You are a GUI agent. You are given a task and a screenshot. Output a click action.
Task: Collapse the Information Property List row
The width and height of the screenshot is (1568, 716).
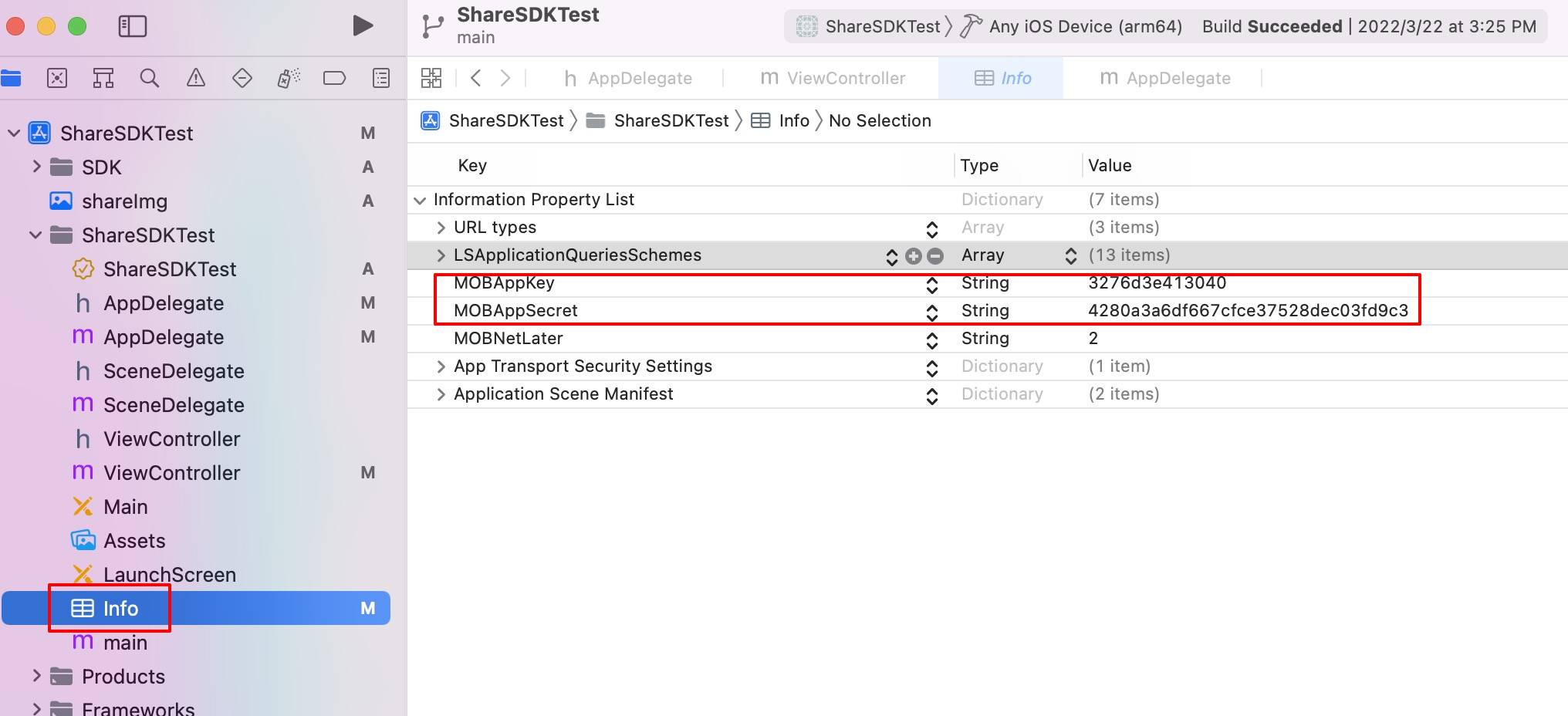419,199
